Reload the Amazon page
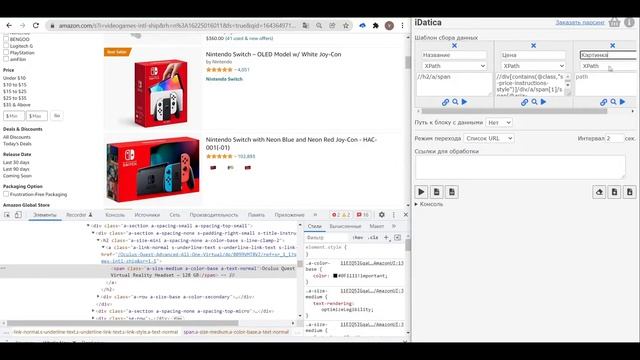640x360 pixels. pos(36,25)
